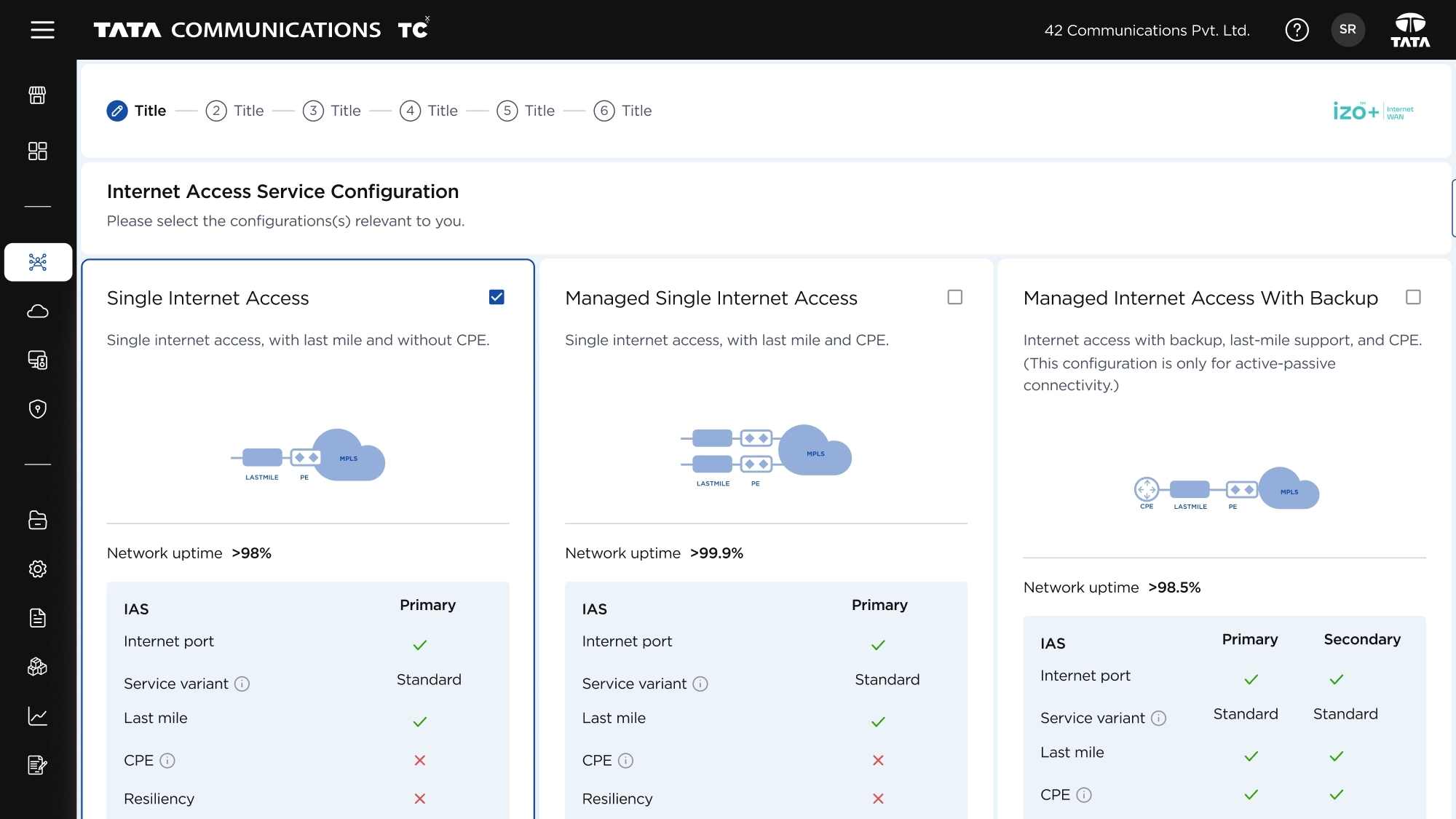Open the hamburger navigation menu

coord(42,30)
